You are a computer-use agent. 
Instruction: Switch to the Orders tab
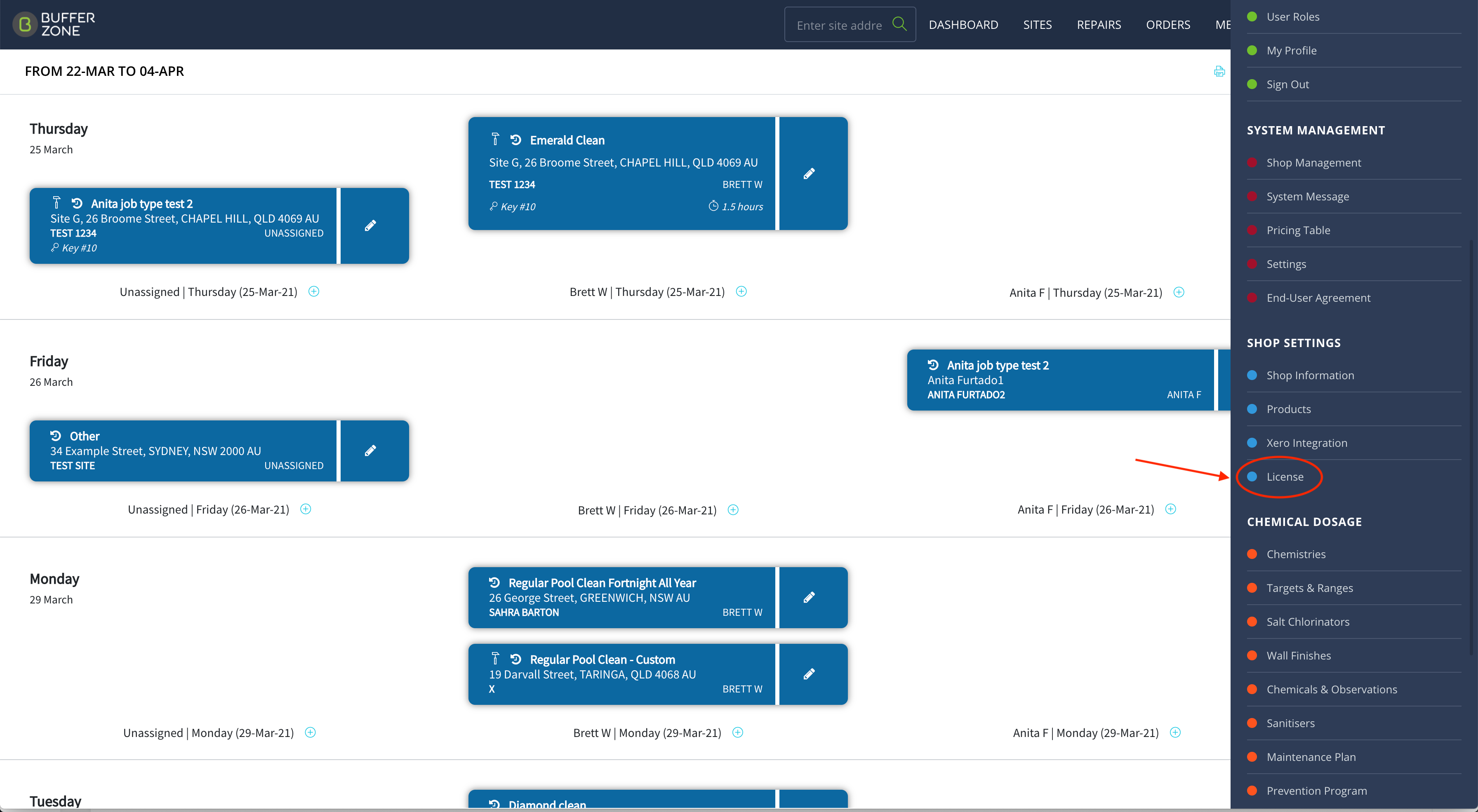[1168, 25]
